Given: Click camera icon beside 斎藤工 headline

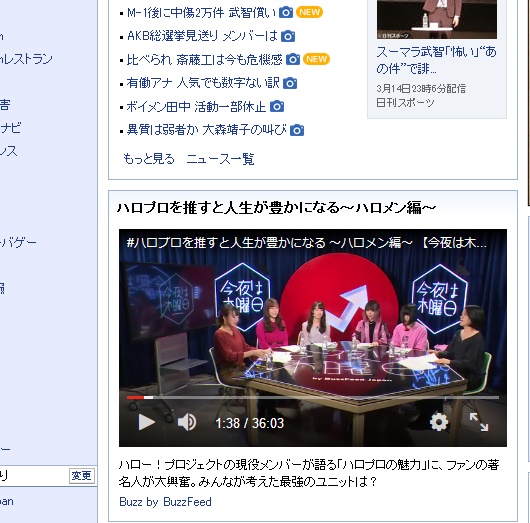Looking at the screenshot, I should pyautogui.click(x=293, y=60).
